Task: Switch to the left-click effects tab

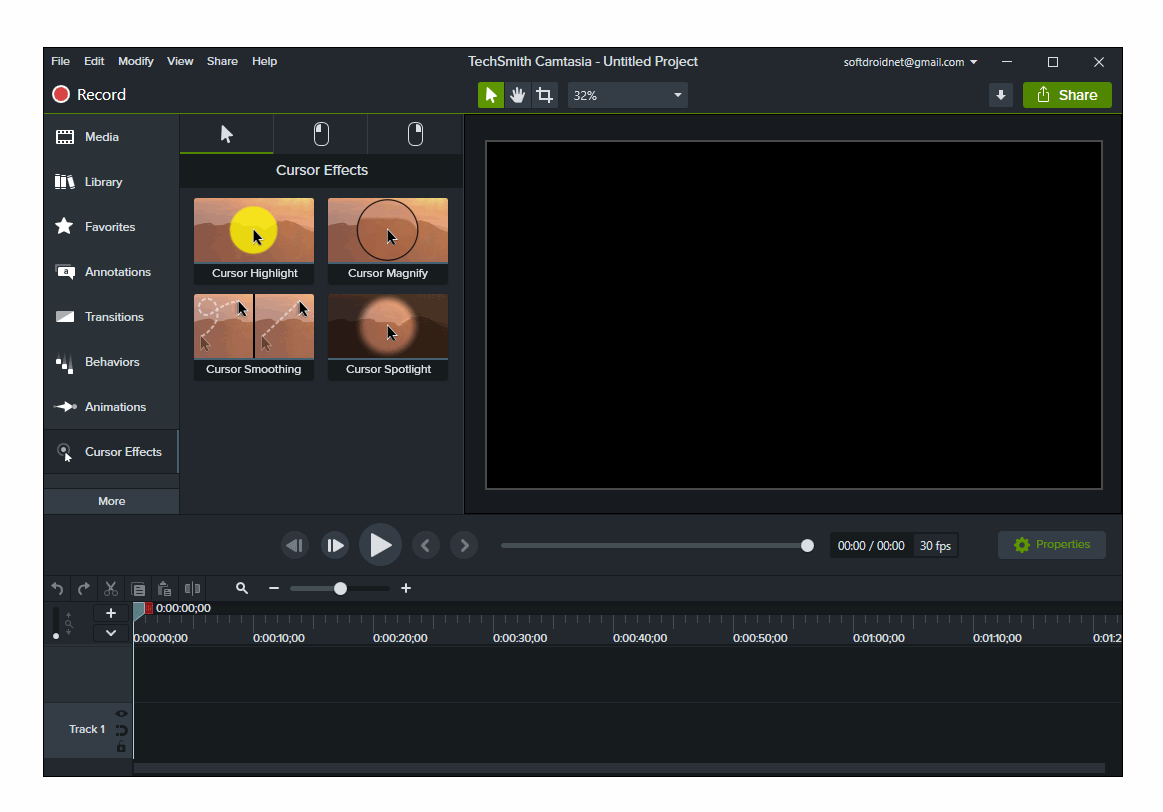Action: pos(321,134)
